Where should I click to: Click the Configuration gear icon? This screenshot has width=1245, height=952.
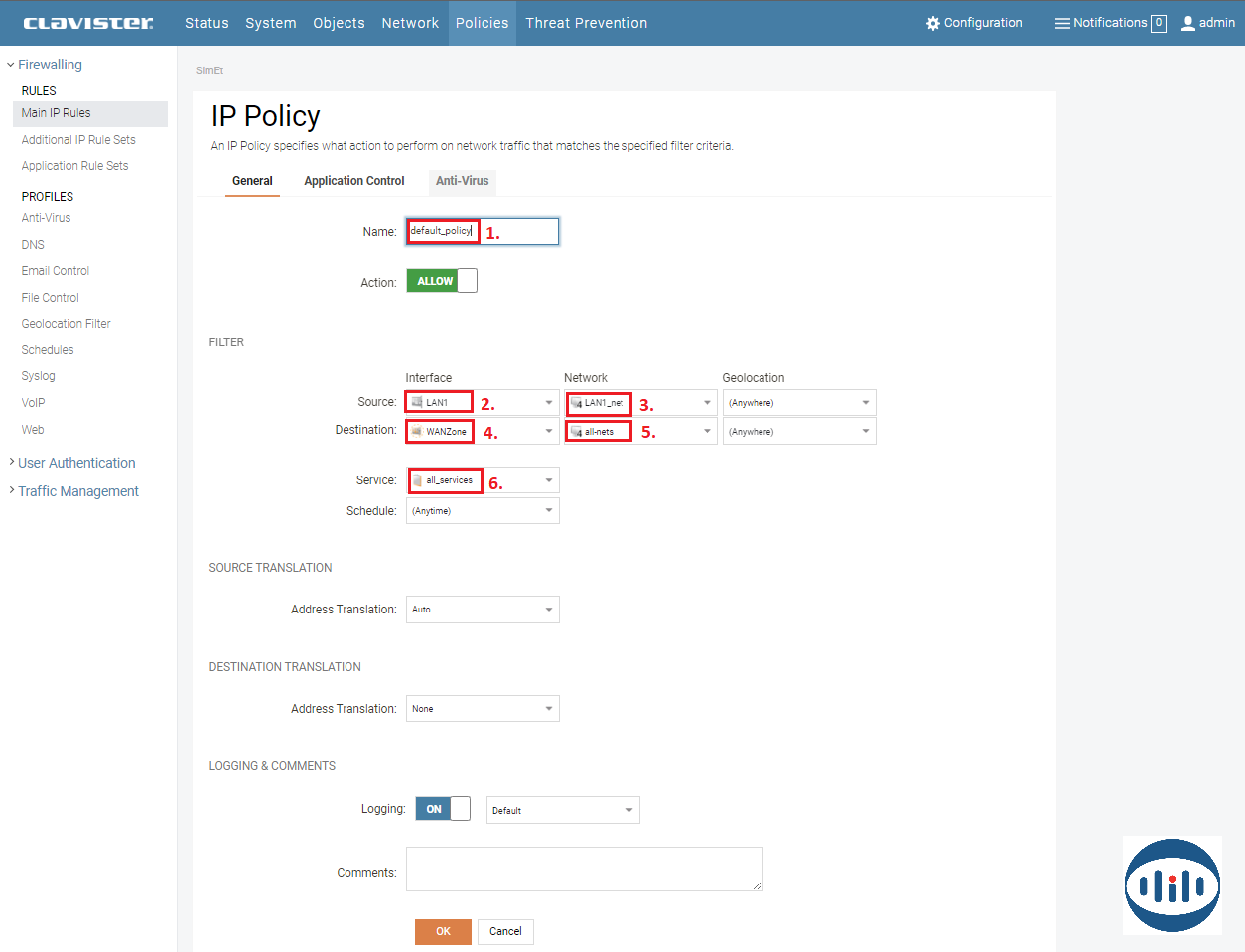932,23
